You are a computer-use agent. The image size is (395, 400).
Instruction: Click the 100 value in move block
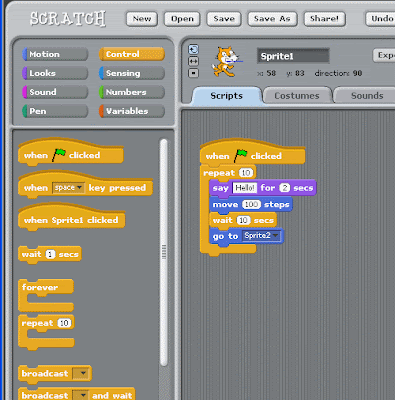pyautogui.click(x=251, y=204)
